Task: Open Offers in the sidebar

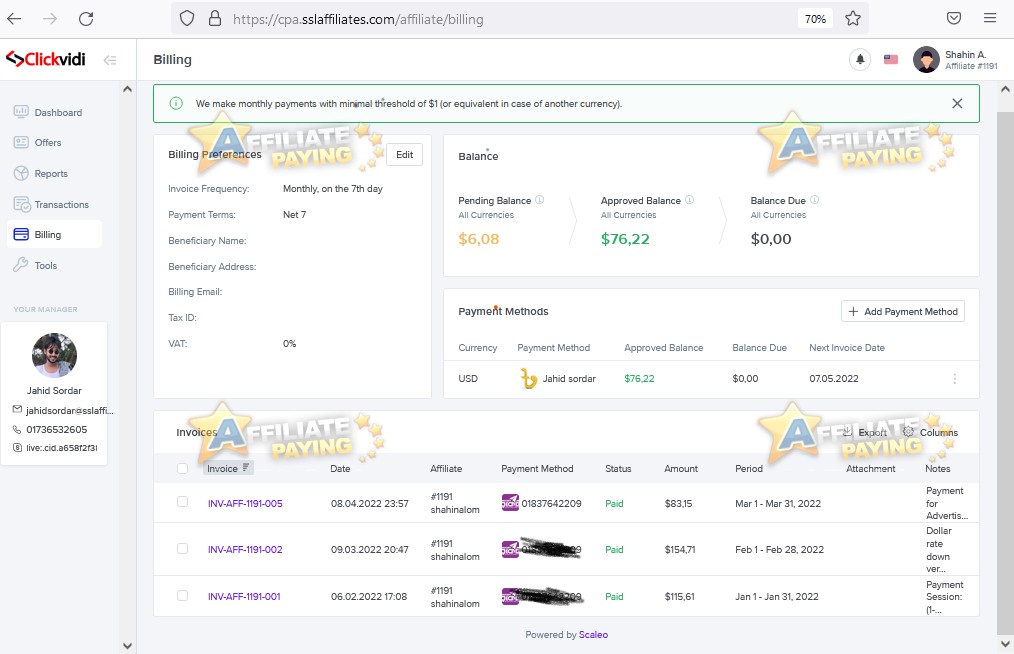Action: [x=55, y=142]
